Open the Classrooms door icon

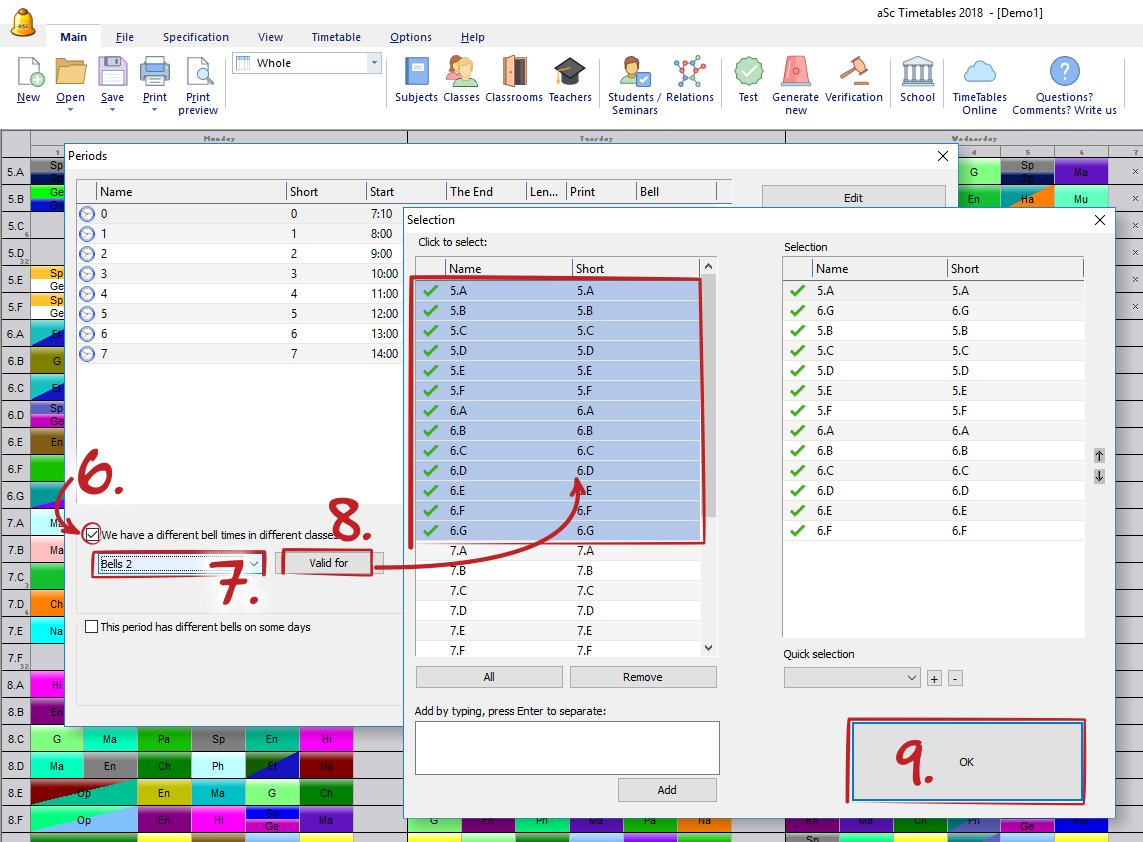pyautogui.click(x=514, y=73)
